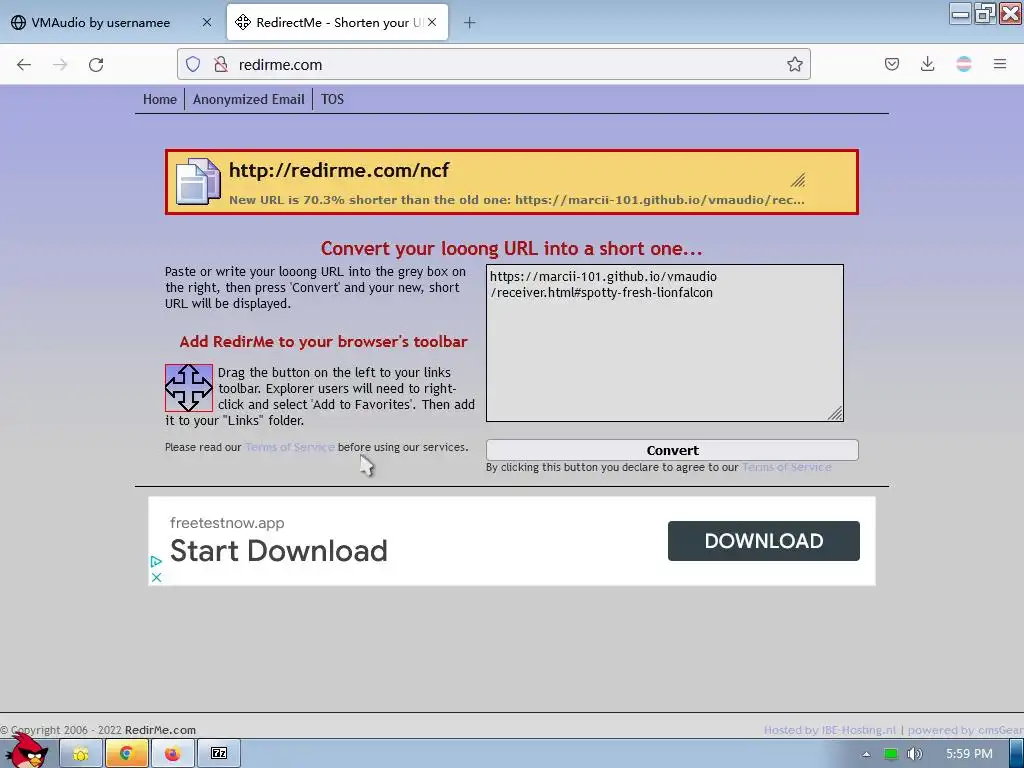Screen dimensions: 1024x768
Task: Click the striped profile avatar icon
Action: pyautogui.click(x=963, y=64)
